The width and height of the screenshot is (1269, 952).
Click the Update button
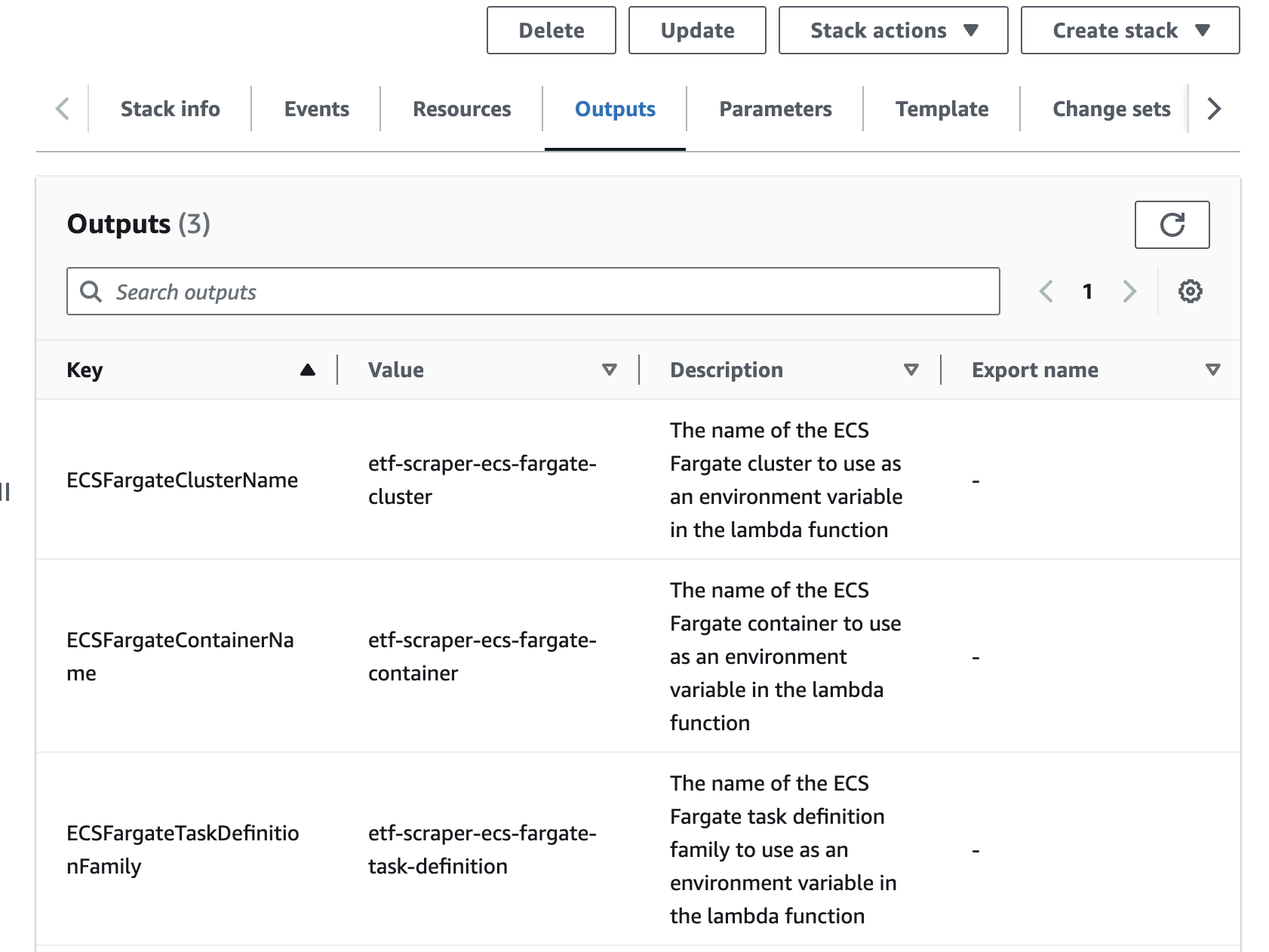697,30
